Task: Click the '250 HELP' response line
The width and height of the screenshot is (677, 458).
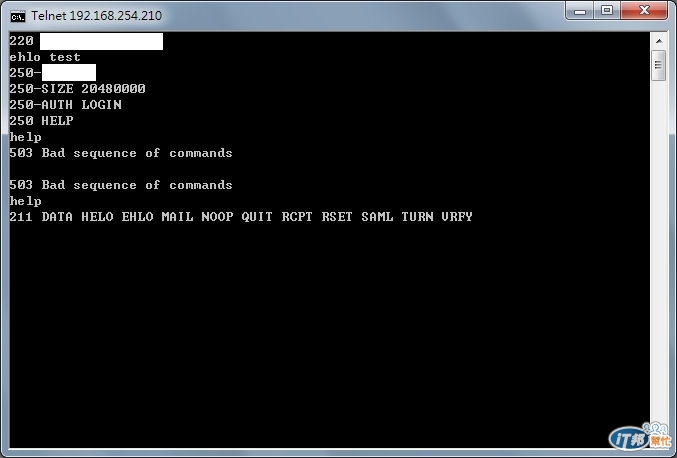Action: click(x=41, y=121)
